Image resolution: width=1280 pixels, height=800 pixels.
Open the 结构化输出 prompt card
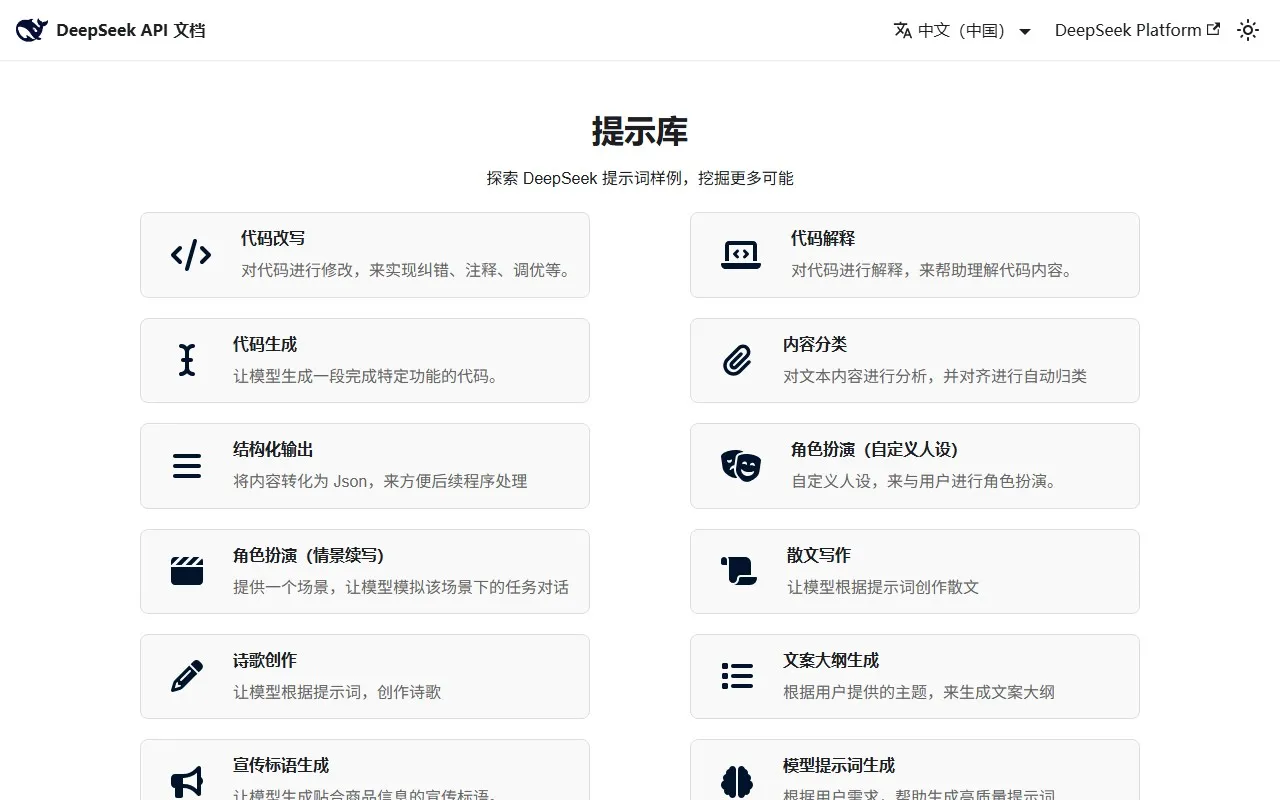click(365, 465)
